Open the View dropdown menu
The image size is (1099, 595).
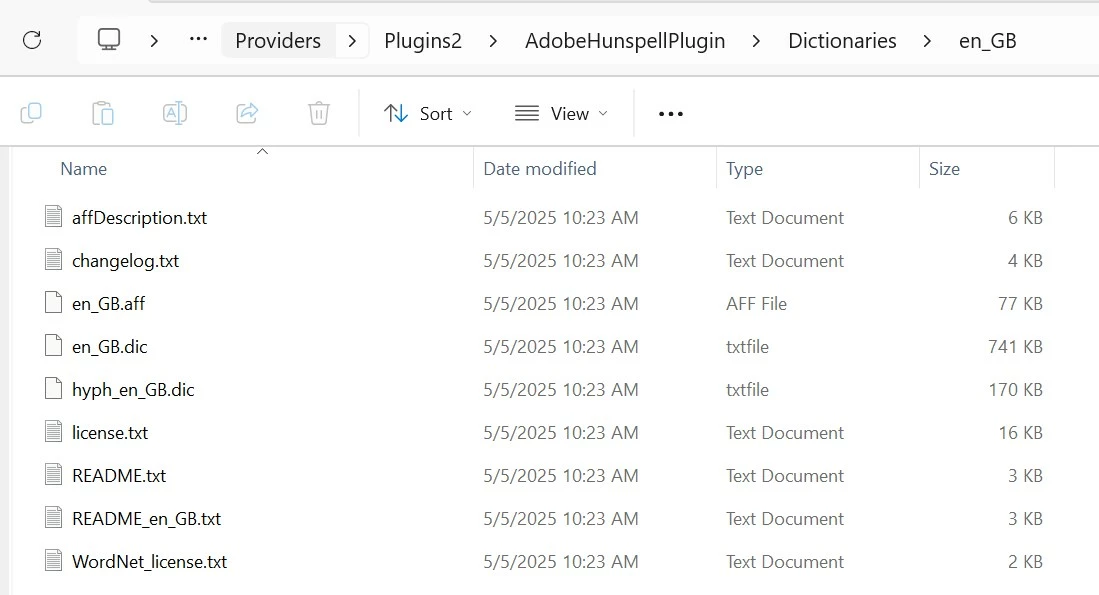coord(561,113)
